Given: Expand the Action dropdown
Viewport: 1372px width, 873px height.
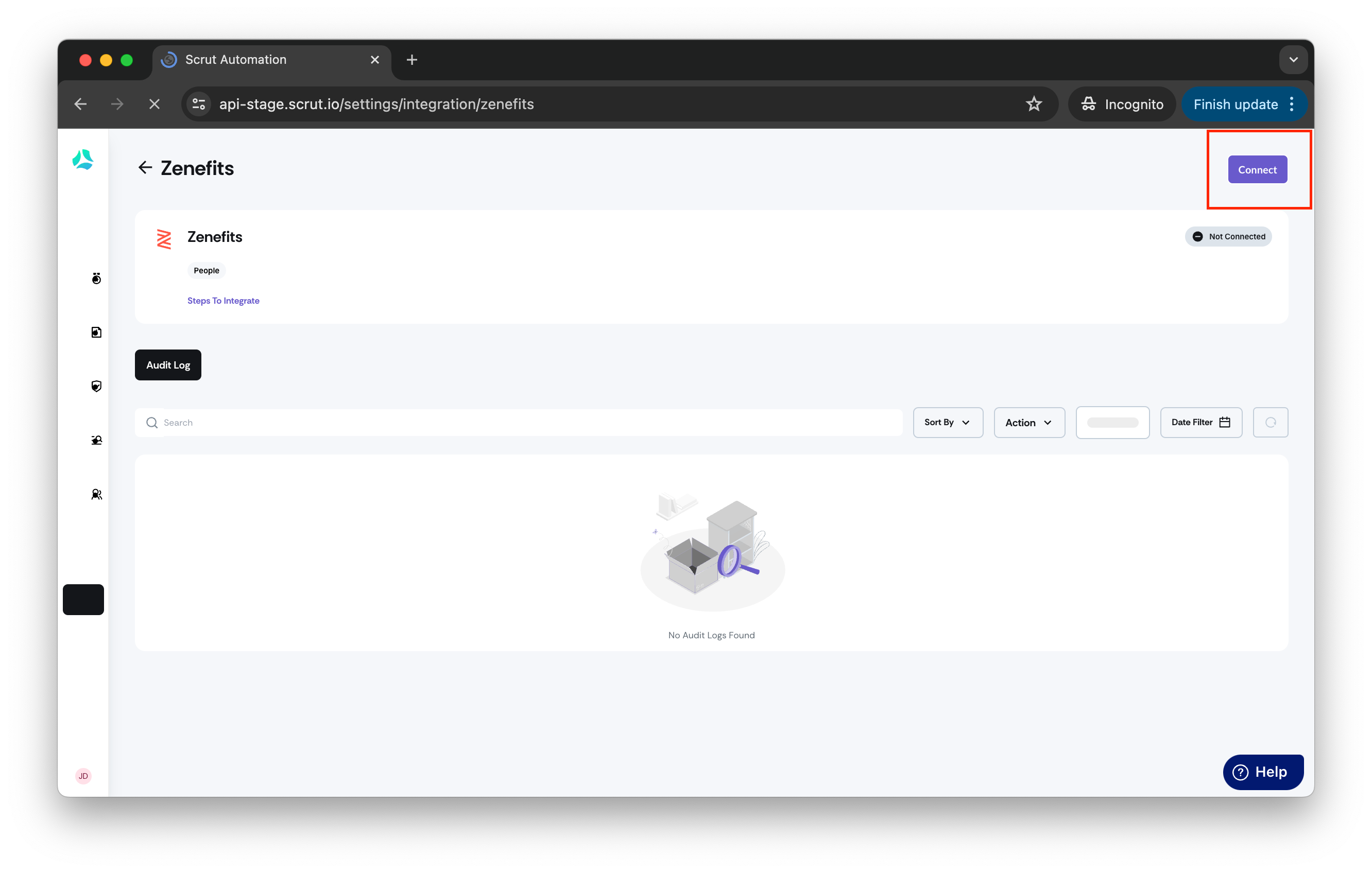Looking at the screenshot, I should [x=1029, y=423].
